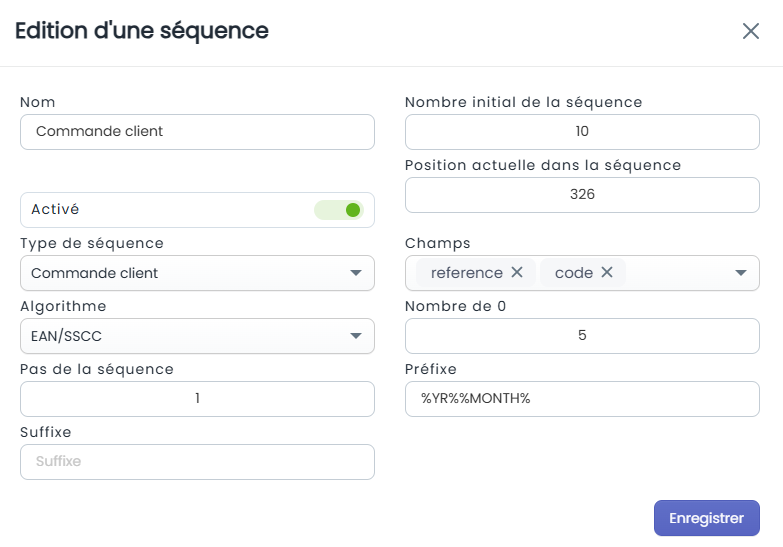Click the Activé label text
This screenshot has height=547, width=783.
[x=55, y=209]
